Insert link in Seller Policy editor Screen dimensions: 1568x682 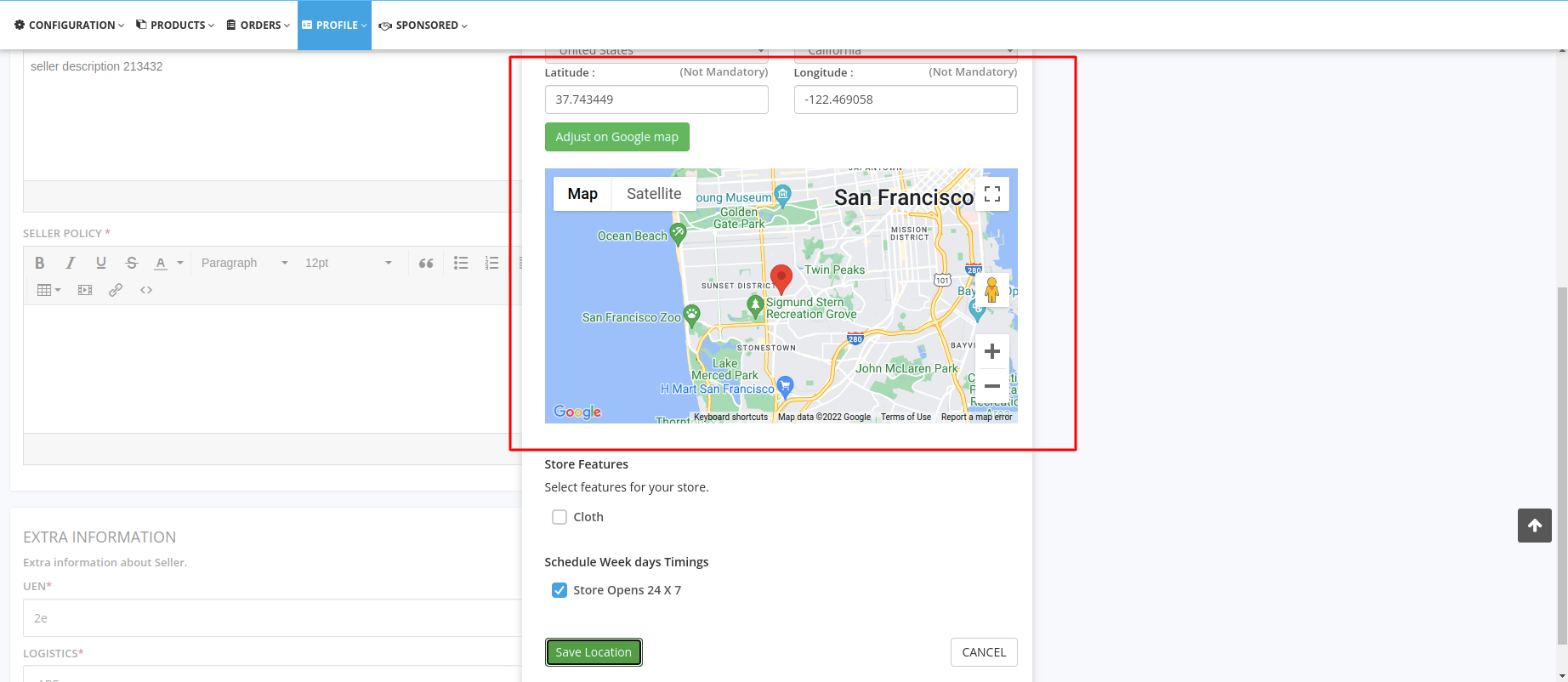(x=116, y=290)
